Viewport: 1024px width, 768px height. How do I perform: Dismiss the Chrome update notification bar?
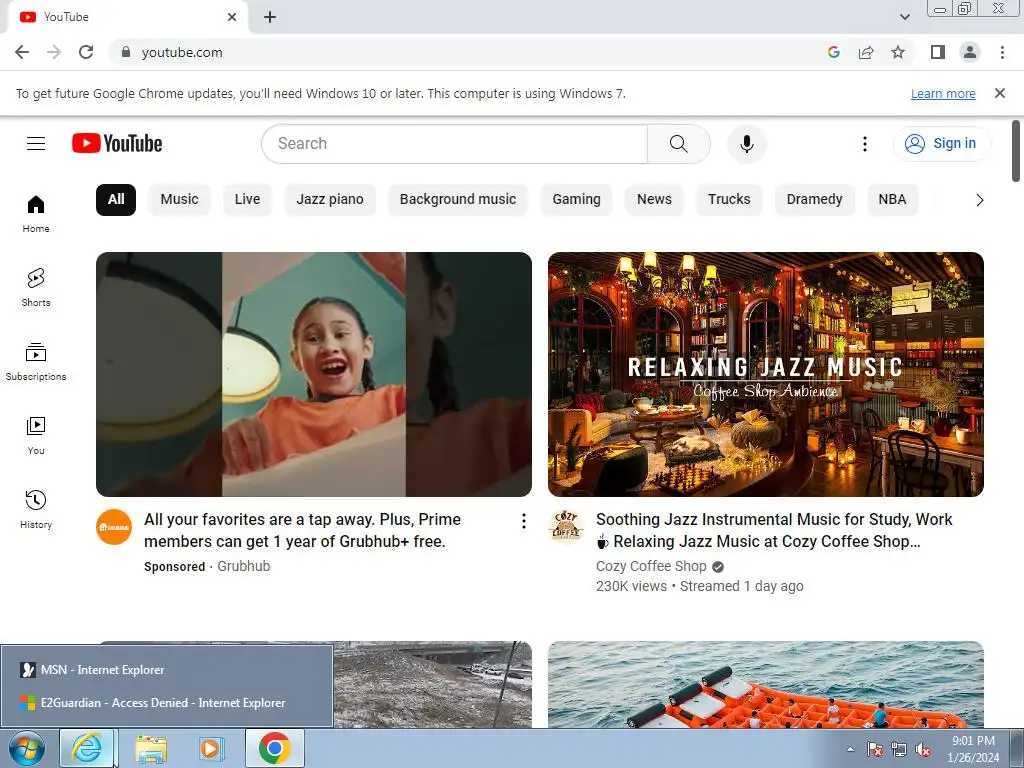pos(1000,93)
